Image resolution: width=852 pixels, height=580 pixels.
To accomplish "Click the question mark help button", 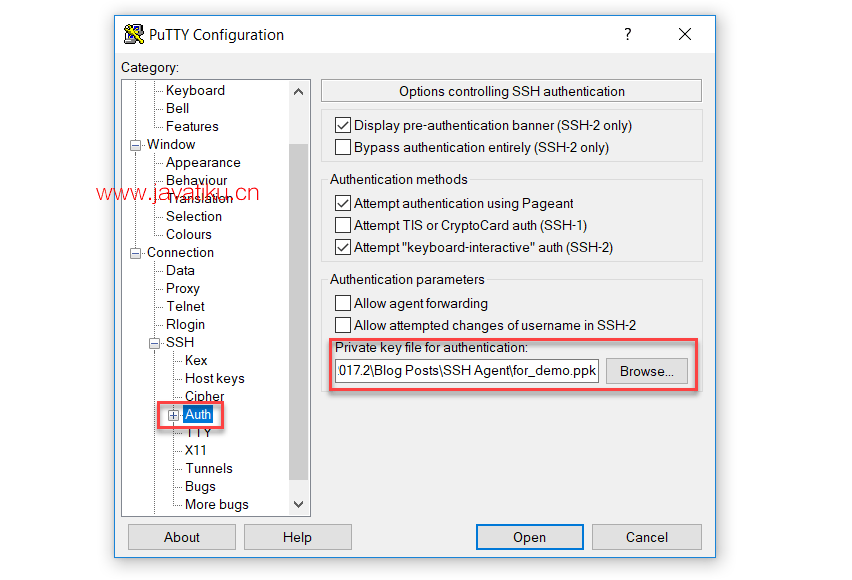I will [628, 34].
